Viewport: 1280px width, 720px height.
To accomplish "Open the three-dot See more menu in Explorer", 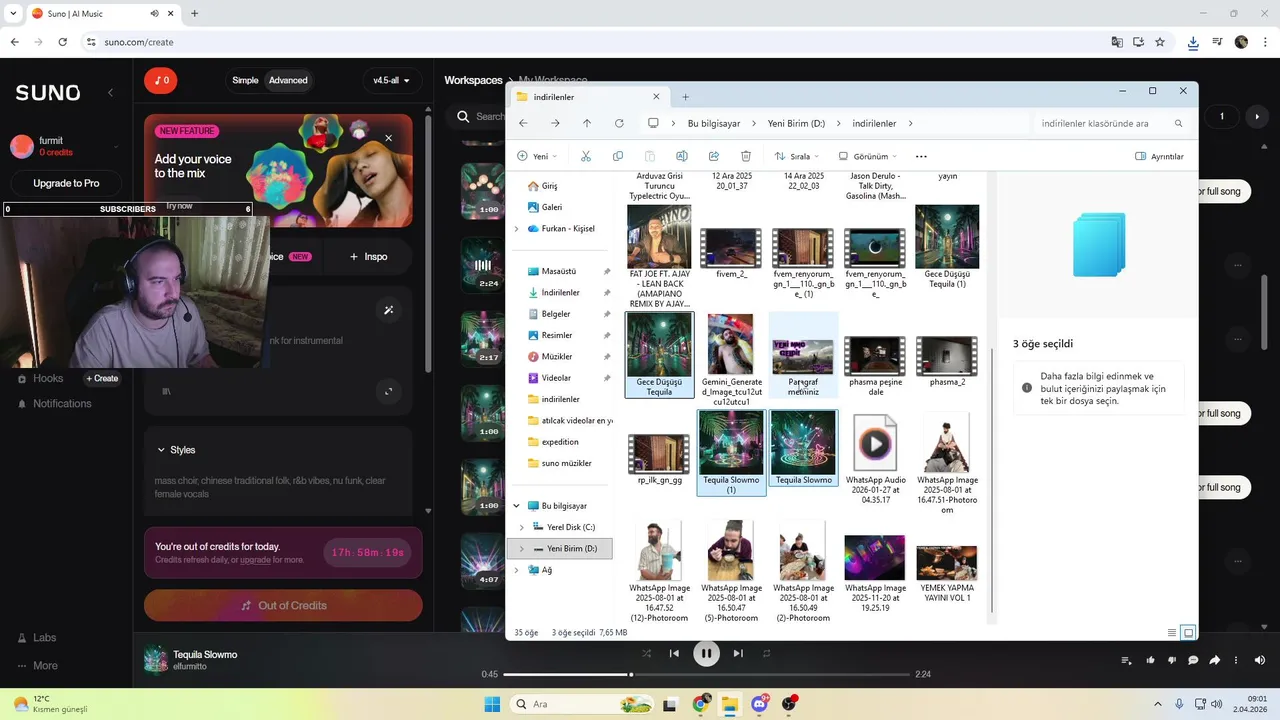I will 921,156.
